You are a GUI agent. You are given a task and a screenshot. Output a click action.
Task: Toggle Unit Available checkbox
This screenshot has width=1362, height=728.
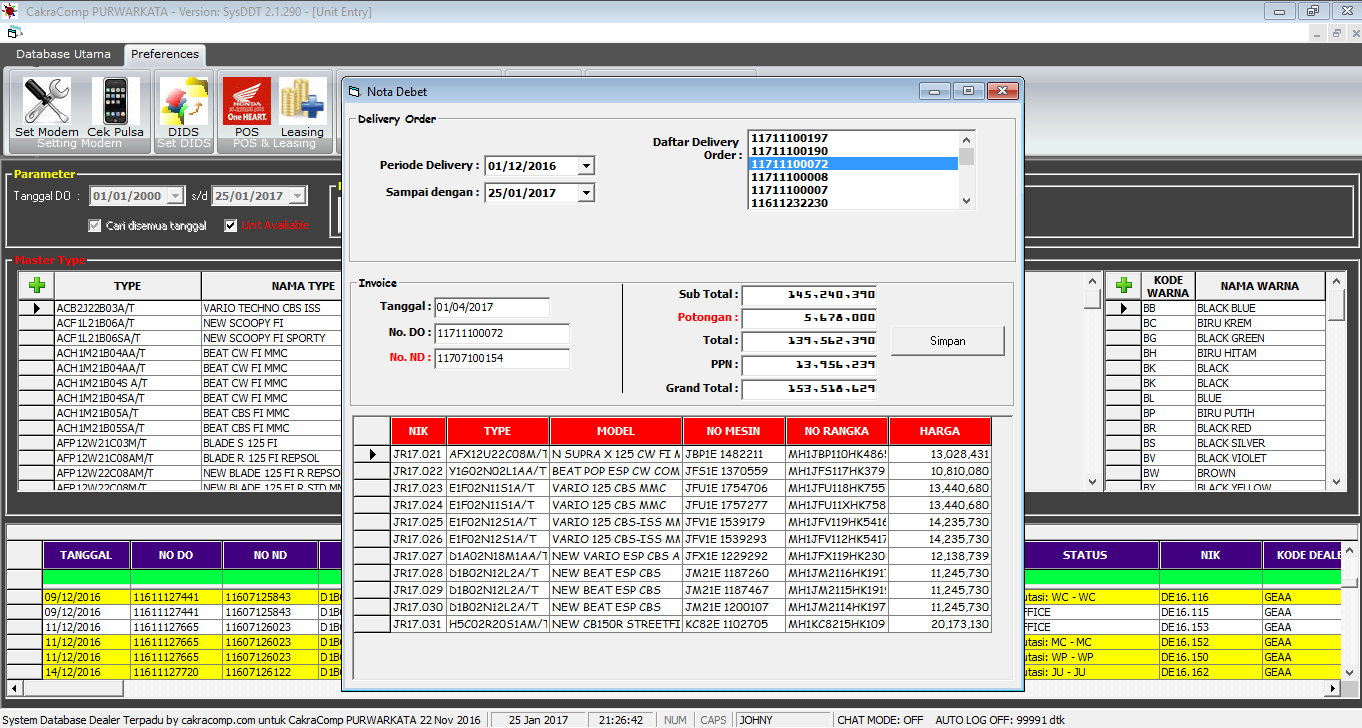pos(231,226)
